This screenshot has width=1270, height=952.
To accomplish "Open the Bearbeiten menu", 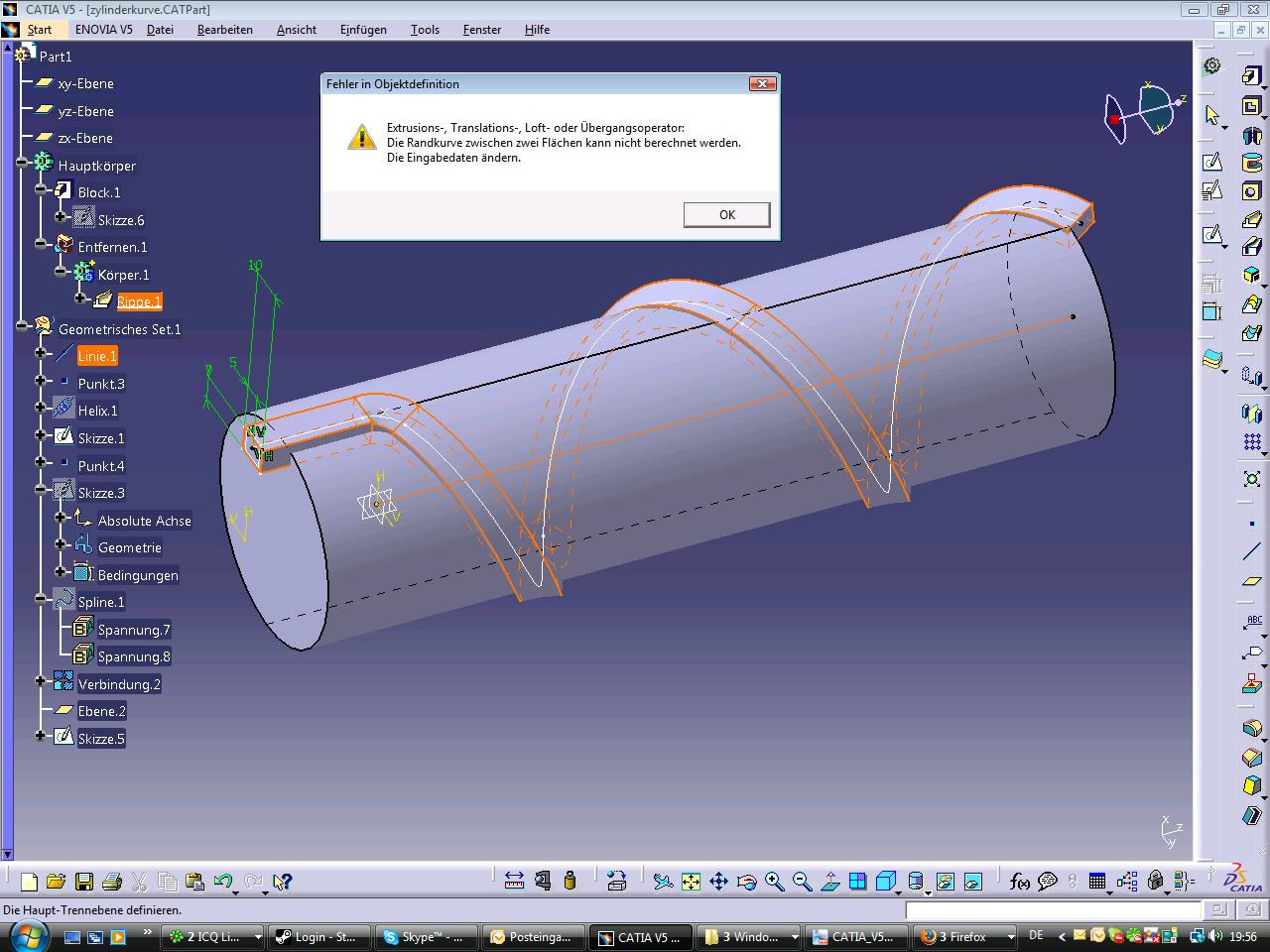I will click(x=225, y=29).
